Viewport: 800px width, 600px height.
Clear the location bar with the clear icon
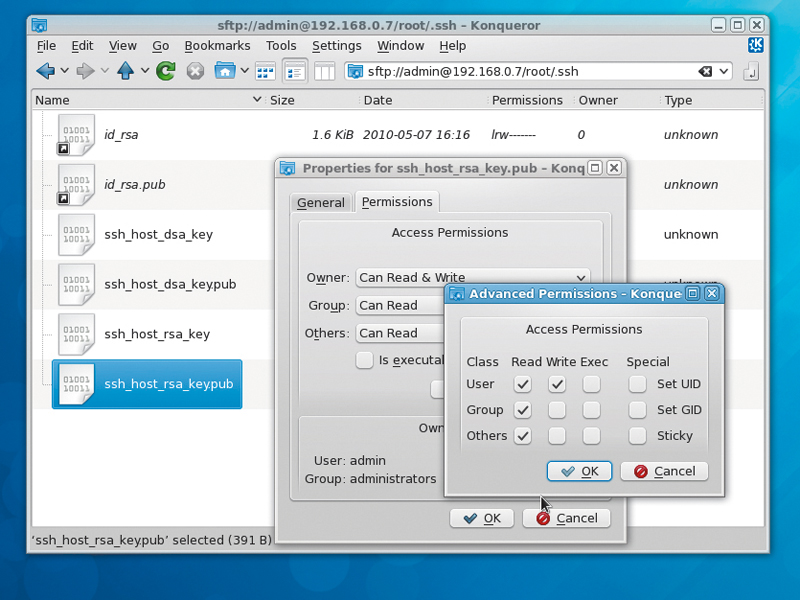tap(704, 71)
